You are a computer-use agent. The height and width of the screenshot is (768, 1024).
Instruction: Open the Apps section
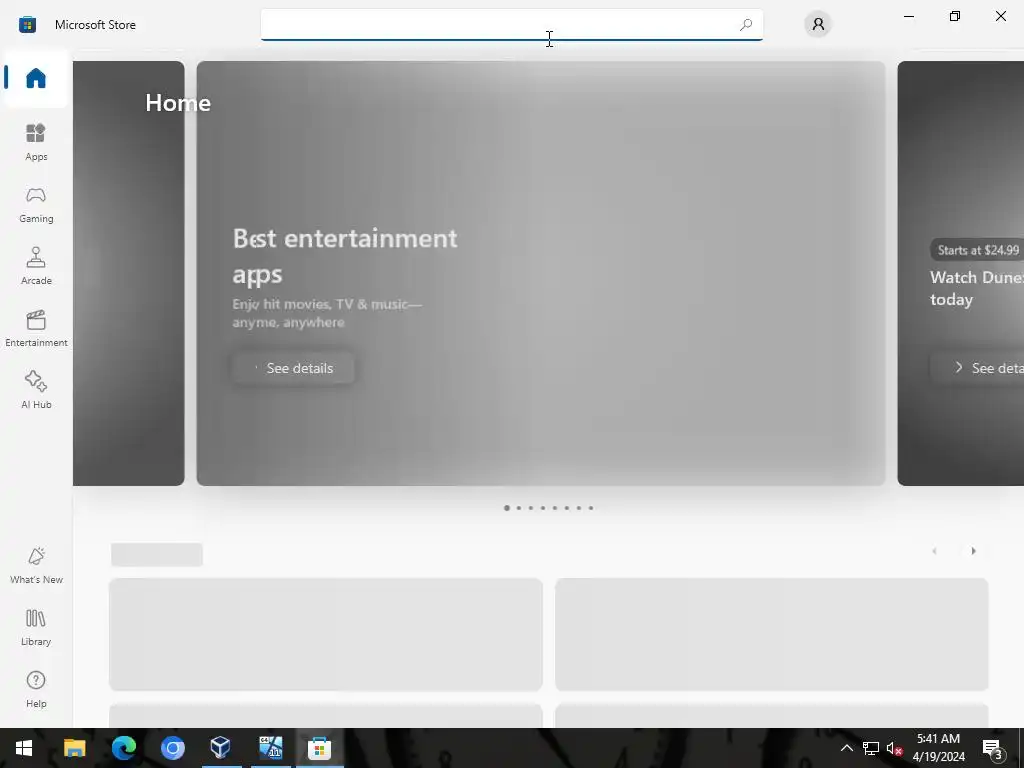coord(36,142)
